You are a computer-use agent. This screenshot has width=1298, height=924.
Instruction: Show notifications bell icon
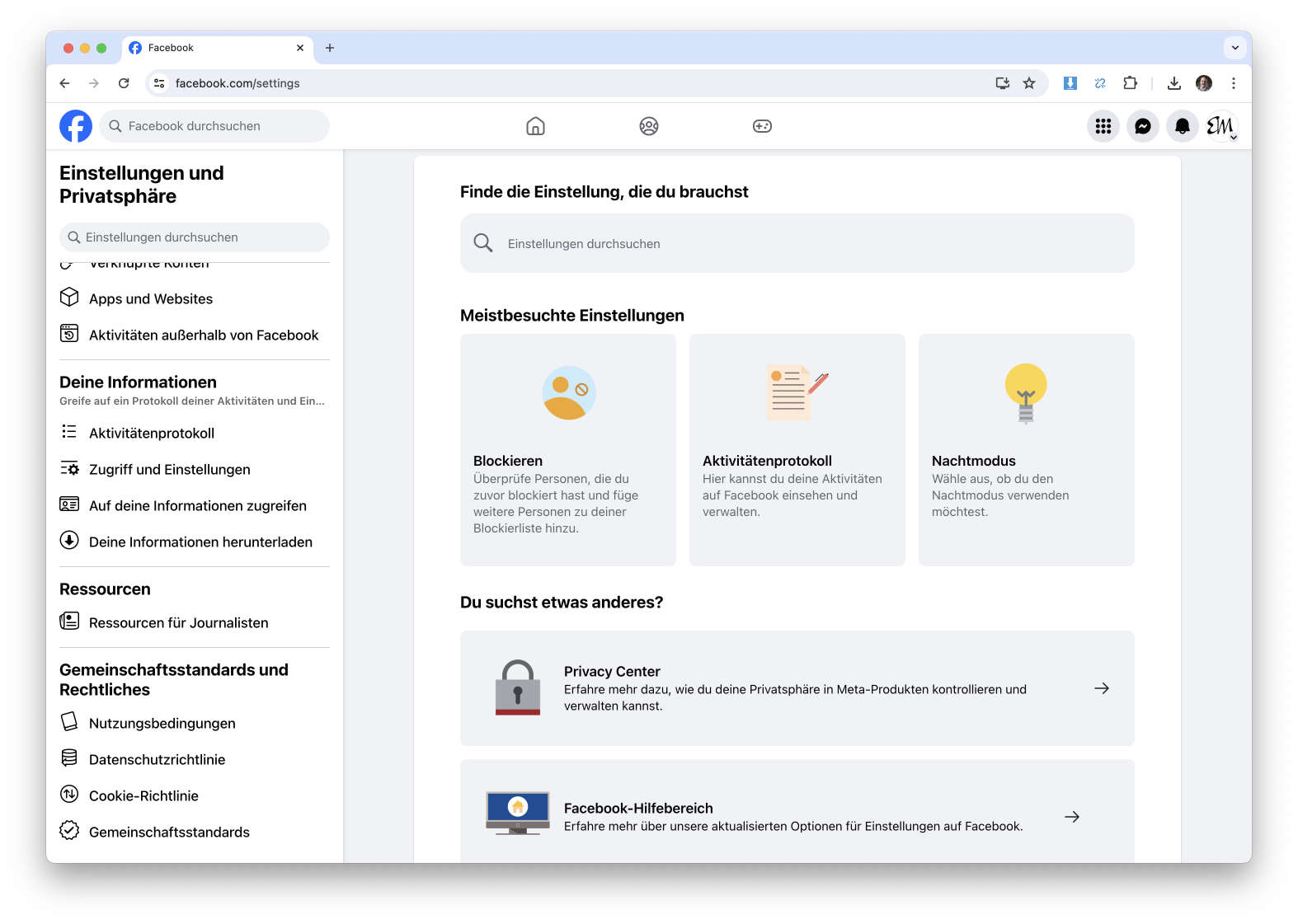[x=1182, y=126]
